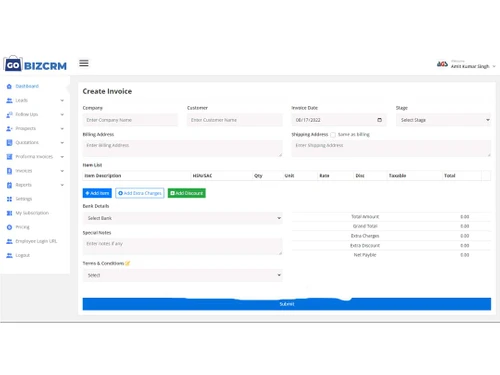Image resolution: width=500 pixels, height=375 pixels.
Task: Click the Invoices file icon
Action: coord(9,171)
